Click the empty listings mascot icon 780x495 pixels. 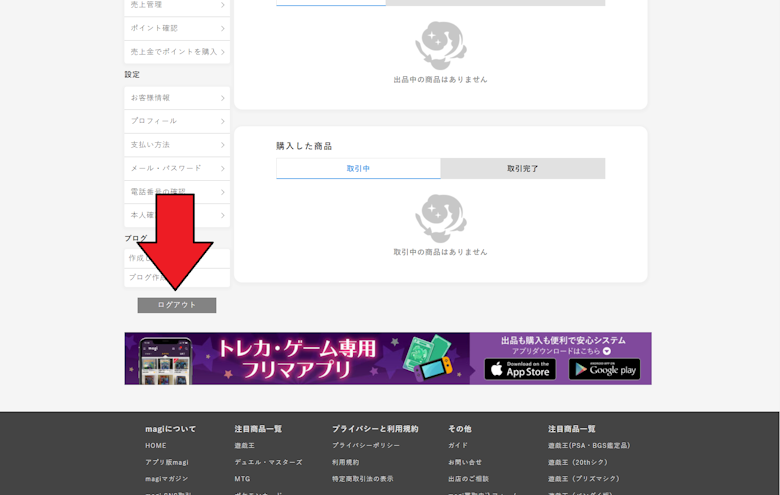[440, 45]
